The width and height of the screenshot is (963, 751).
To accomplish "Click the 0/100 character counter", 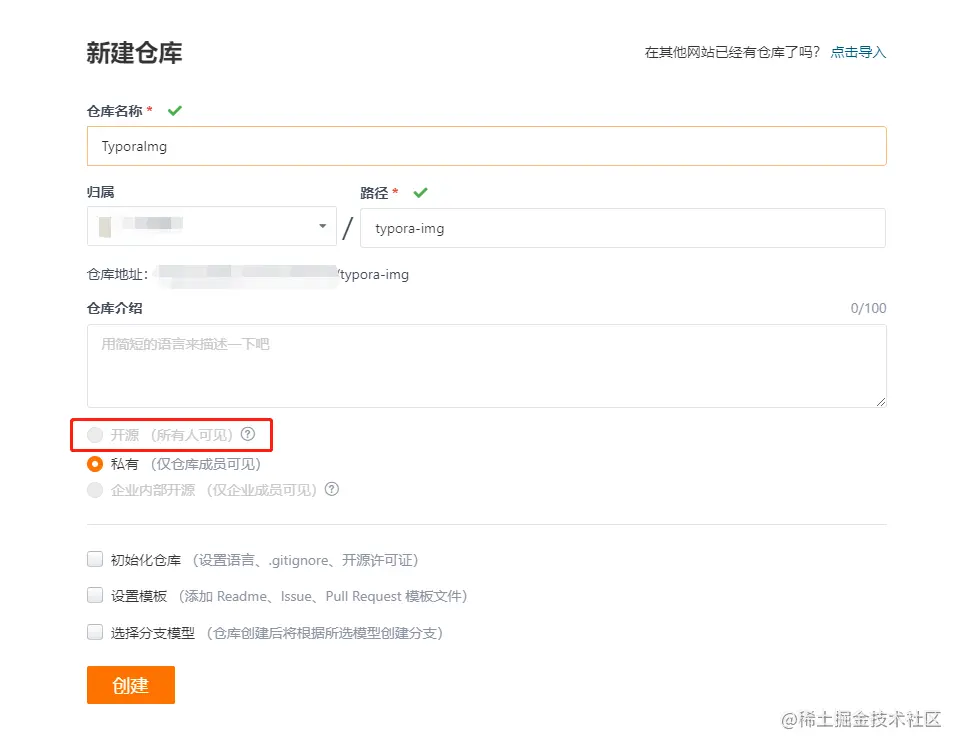I will coord(868,308).
